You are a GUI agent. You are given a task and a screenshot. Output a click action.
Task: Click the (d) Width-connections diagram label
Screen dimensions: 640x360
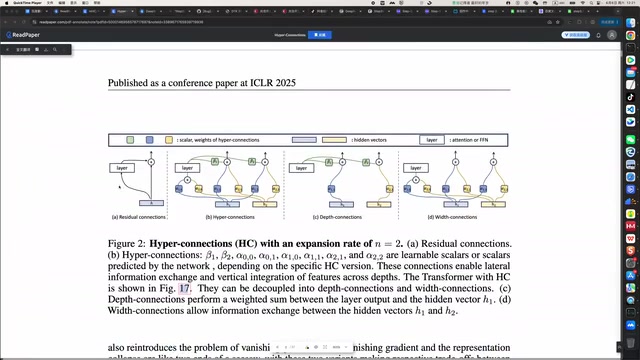[x=452, y=217]
